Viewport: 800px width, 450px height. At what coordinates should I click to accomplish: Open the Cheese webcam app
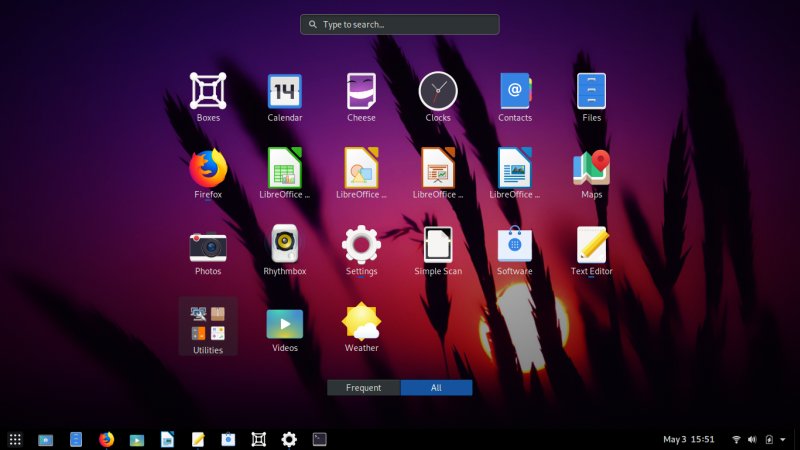tap(361, 97)
